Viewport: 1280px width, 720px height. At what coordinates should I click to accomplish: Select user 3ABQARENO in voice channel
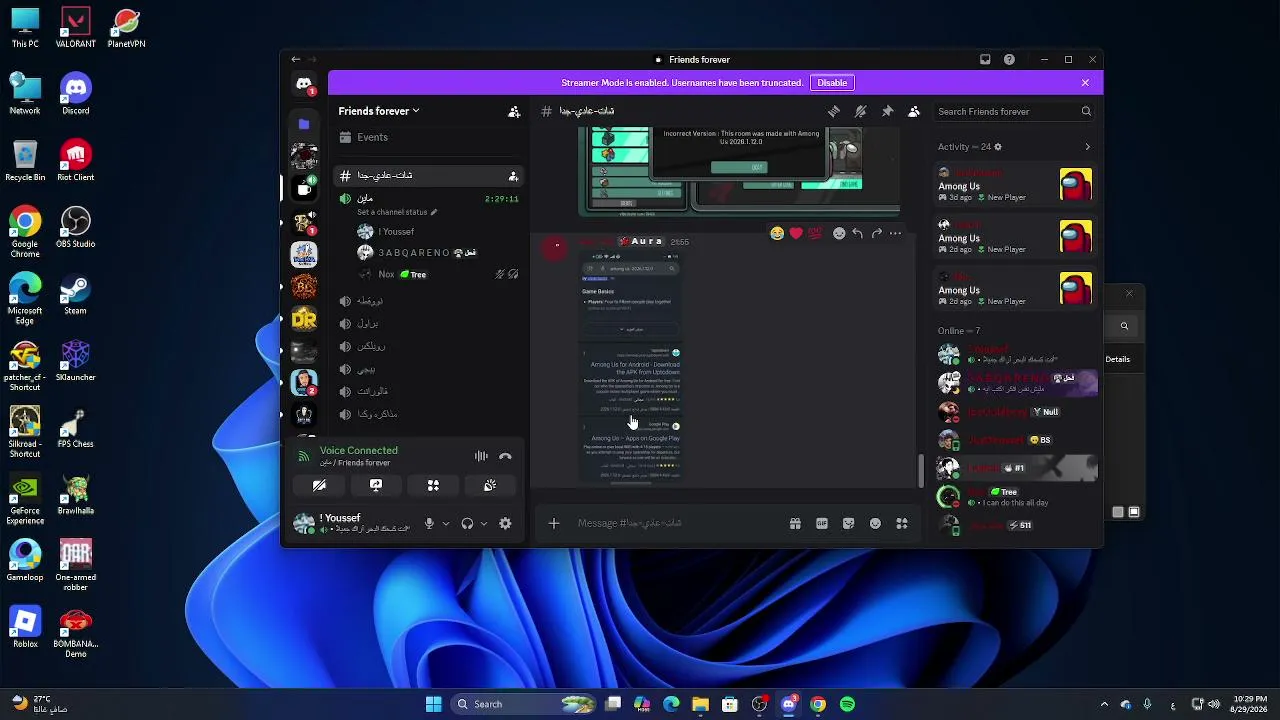(x=440, y=253)
